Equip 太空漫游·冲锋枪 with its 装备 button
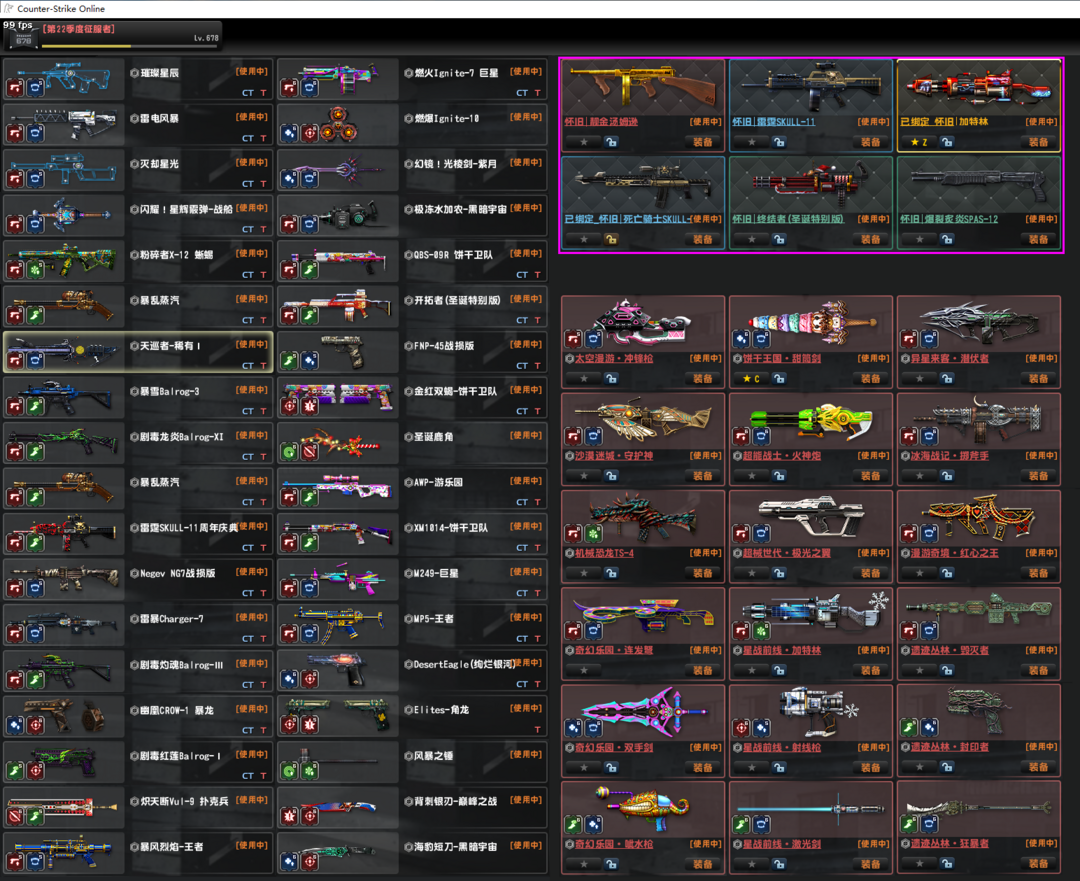The width and height of the screenshot is (1080, 881). click(x=703, y=379)
